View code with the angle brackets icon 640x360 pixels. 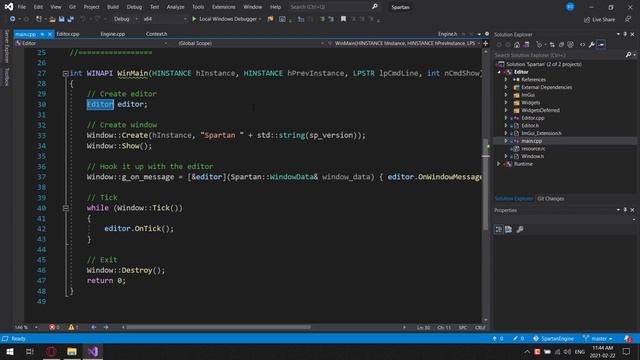582,44
